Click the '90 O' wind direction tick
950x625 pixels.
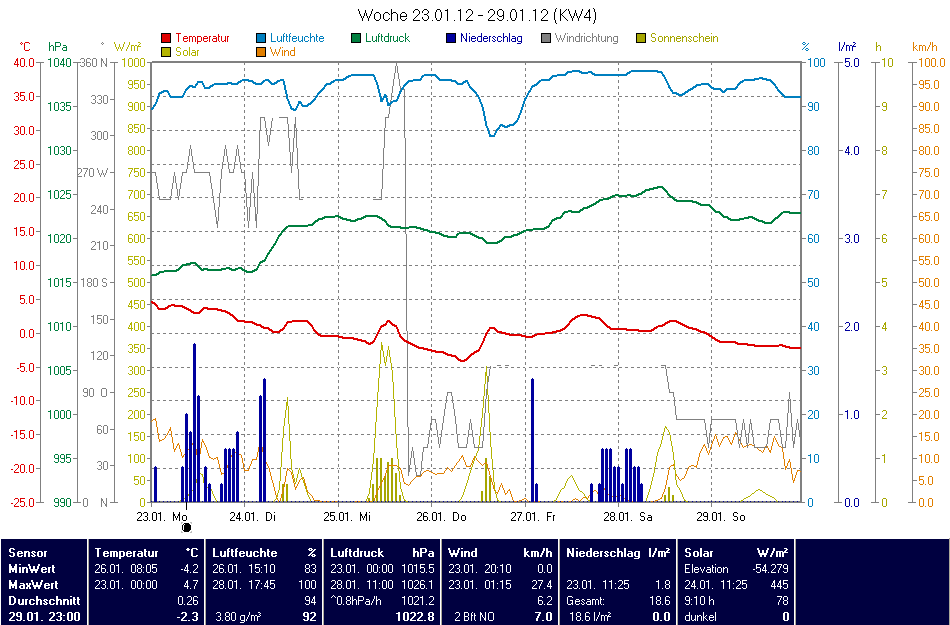click(x=96, y=392)
